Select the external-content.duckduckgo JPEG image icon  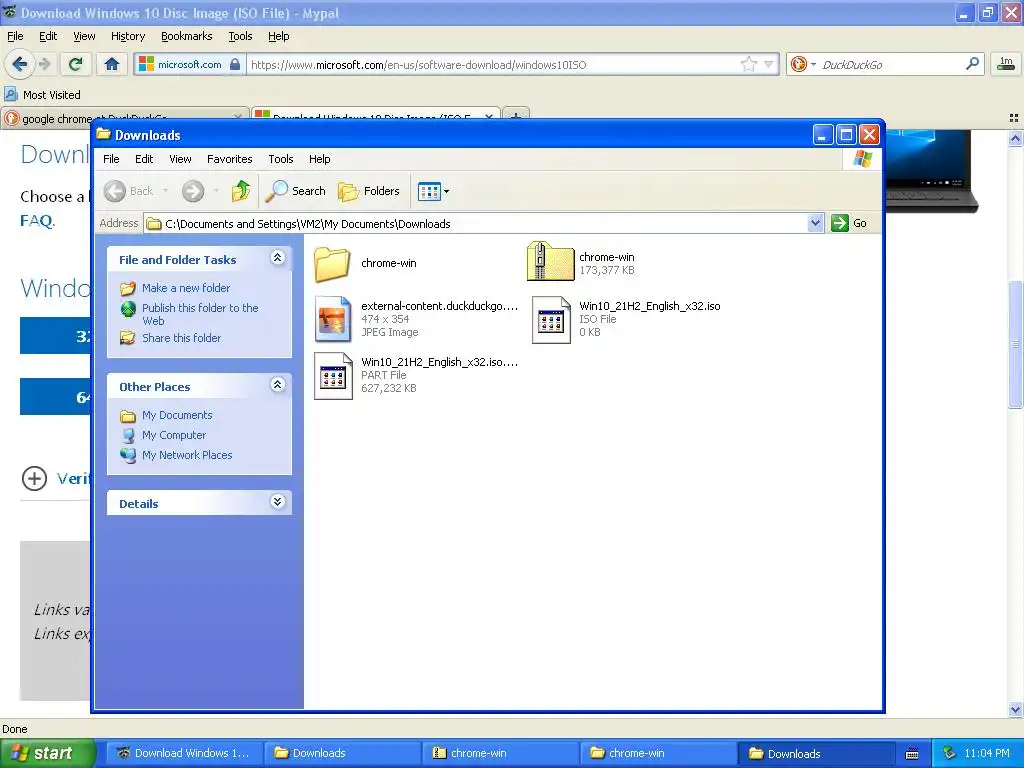click(333, 319)
